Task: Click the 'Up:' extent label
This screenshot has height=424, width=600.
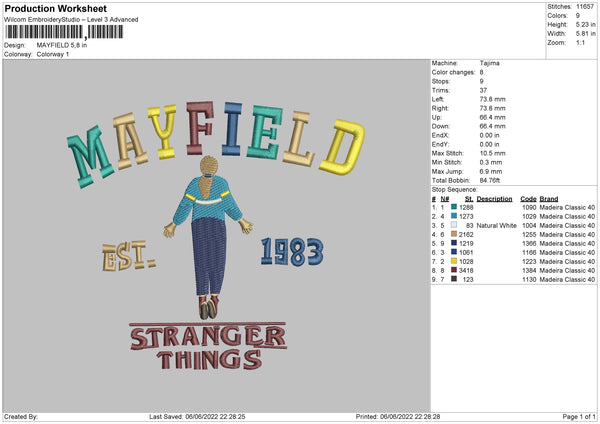Action: [x=436, y=117]
